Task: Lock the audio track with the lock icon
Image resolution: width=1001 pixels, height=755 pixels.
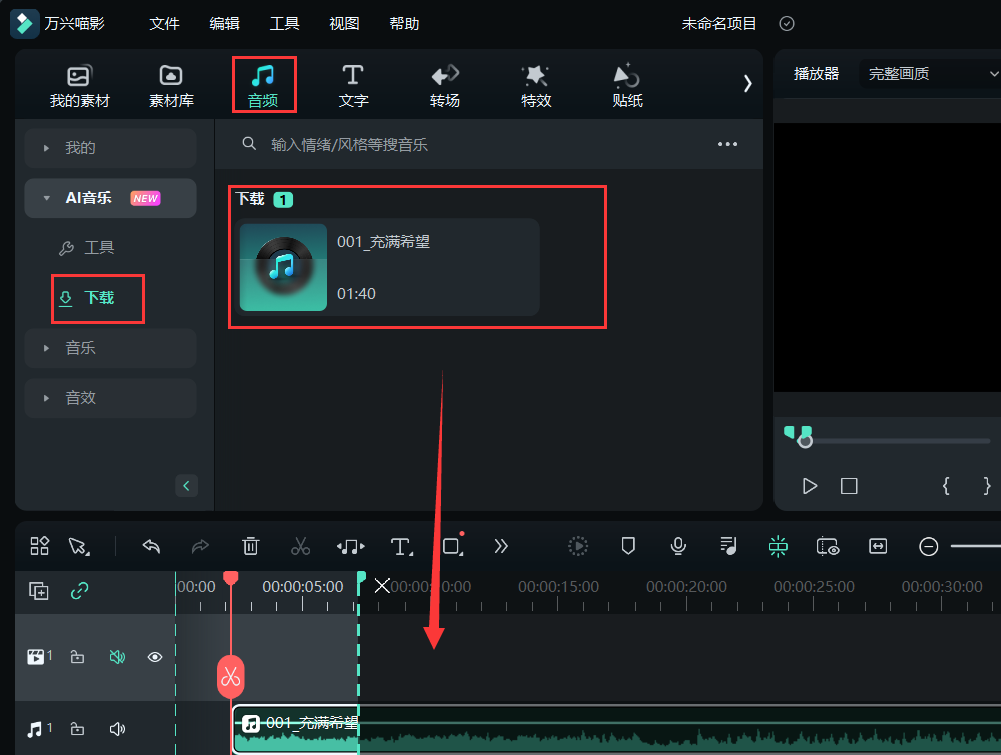Action: 77,729
